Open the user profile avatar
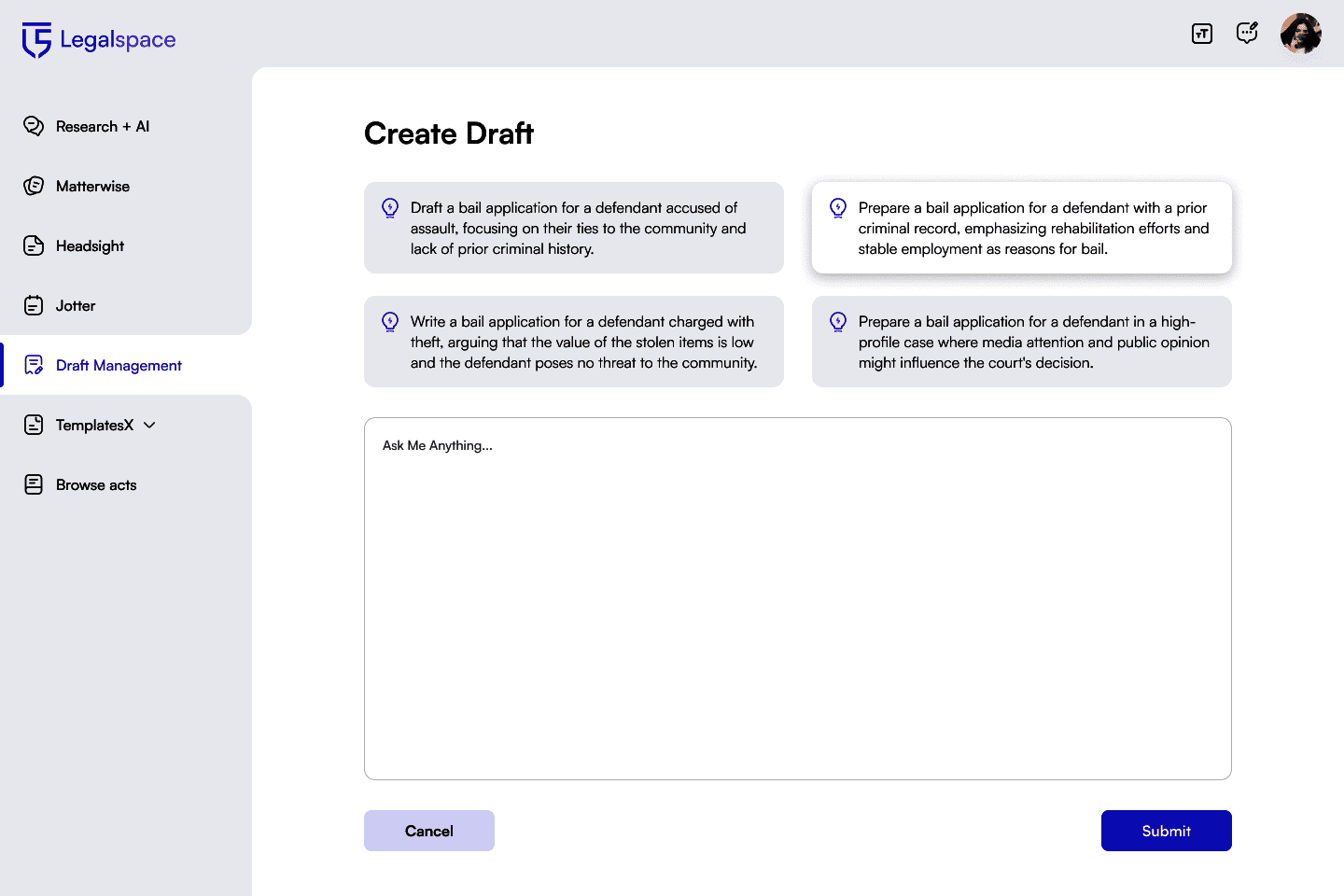This screenshot has width=1344, height=896. [1301, 34]
